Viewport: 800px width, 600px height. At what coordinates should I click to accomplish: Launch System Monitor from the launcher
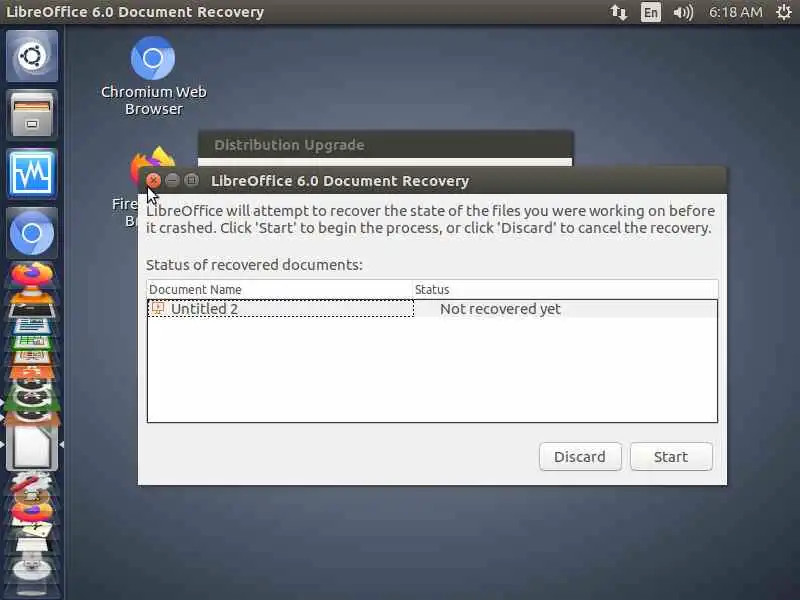tap(32, 173)
